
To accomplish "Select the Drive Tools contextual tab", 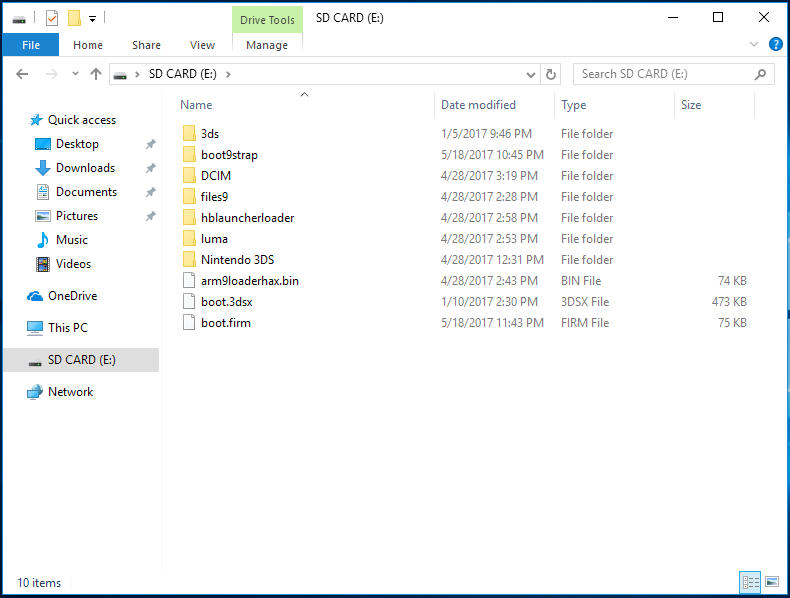I will (x=267, y=20).
